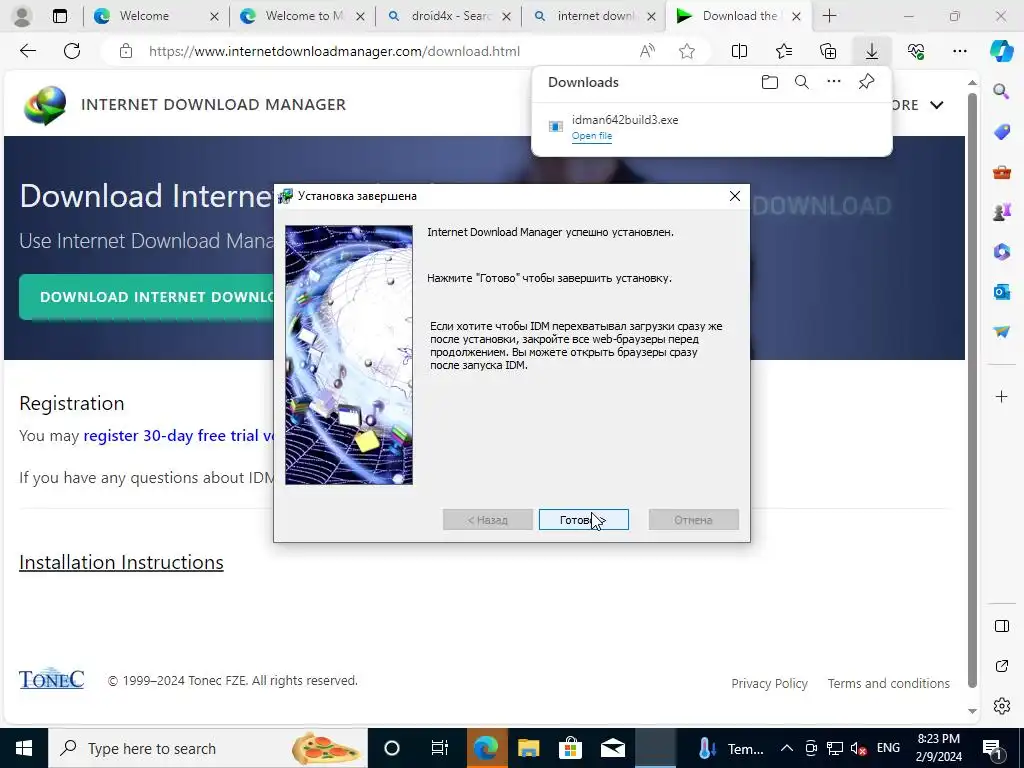Open sidebar Outlook icon
This screenshot has width=1024, height=768.
pos(1001,291)
